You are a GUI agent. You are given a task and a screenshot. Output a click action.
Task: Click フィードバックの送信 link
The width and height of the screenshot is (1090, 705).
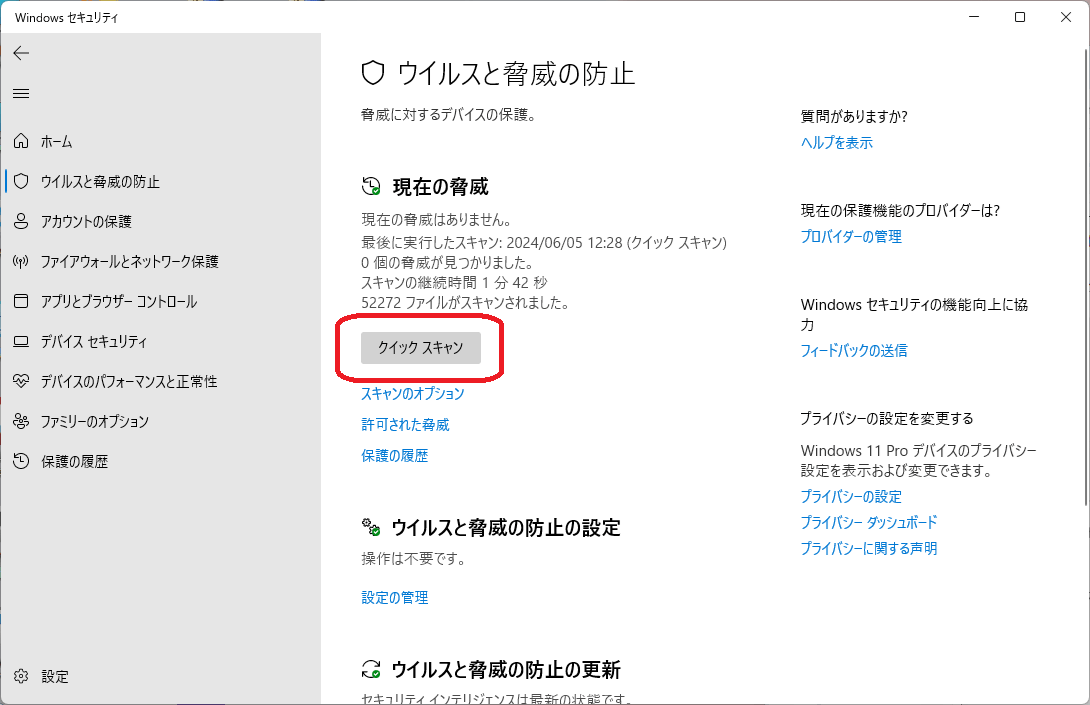pos(854,350)
